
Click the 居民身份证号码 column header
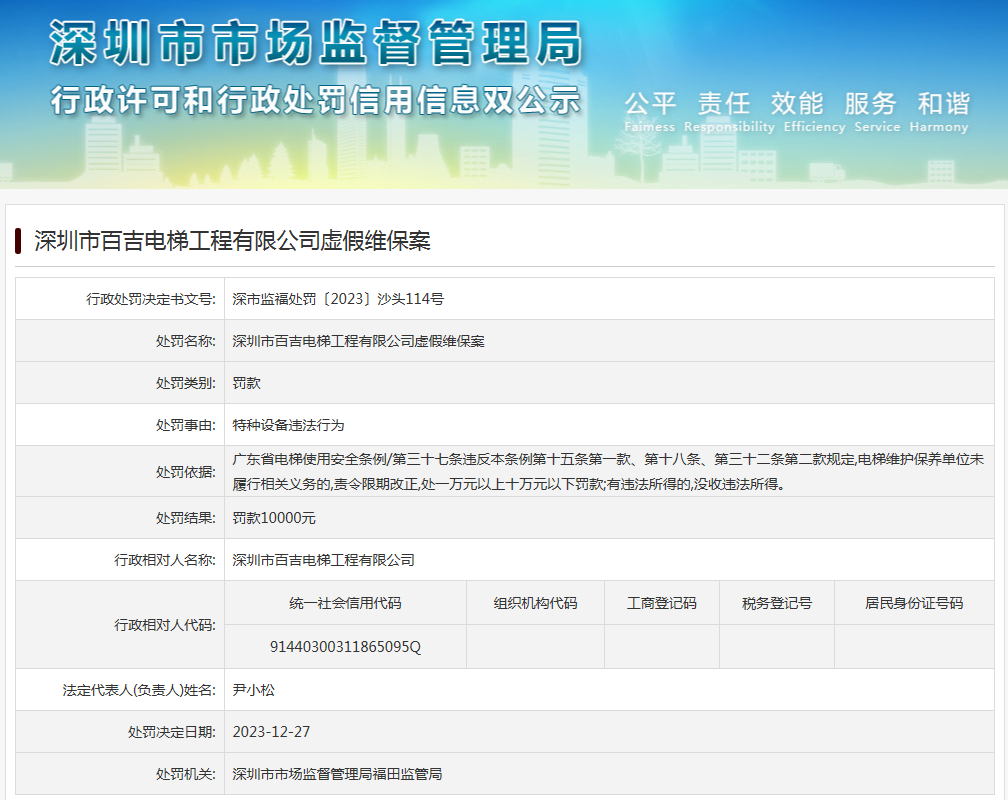914,603
